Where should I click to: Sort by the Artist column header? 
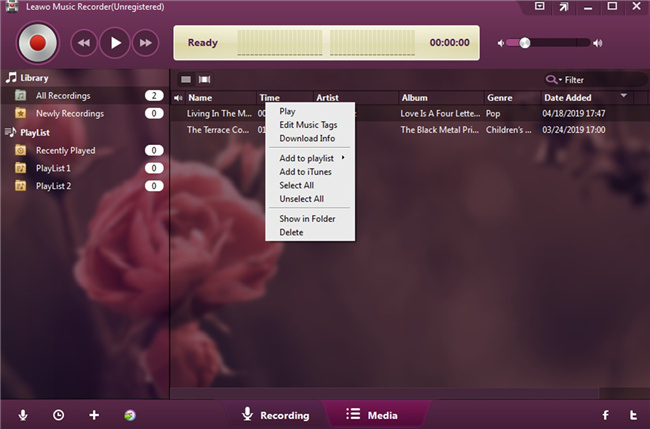(356, 98)
